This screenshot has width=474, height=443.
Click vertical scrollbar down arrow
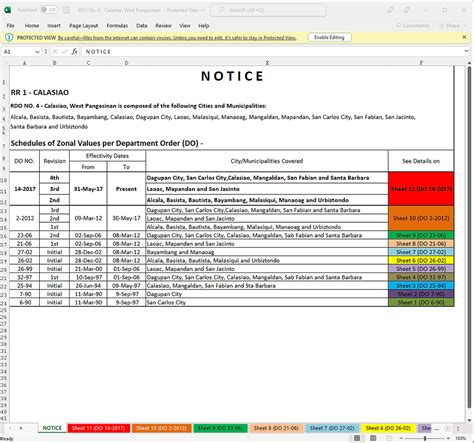click(x=469, y=420)
